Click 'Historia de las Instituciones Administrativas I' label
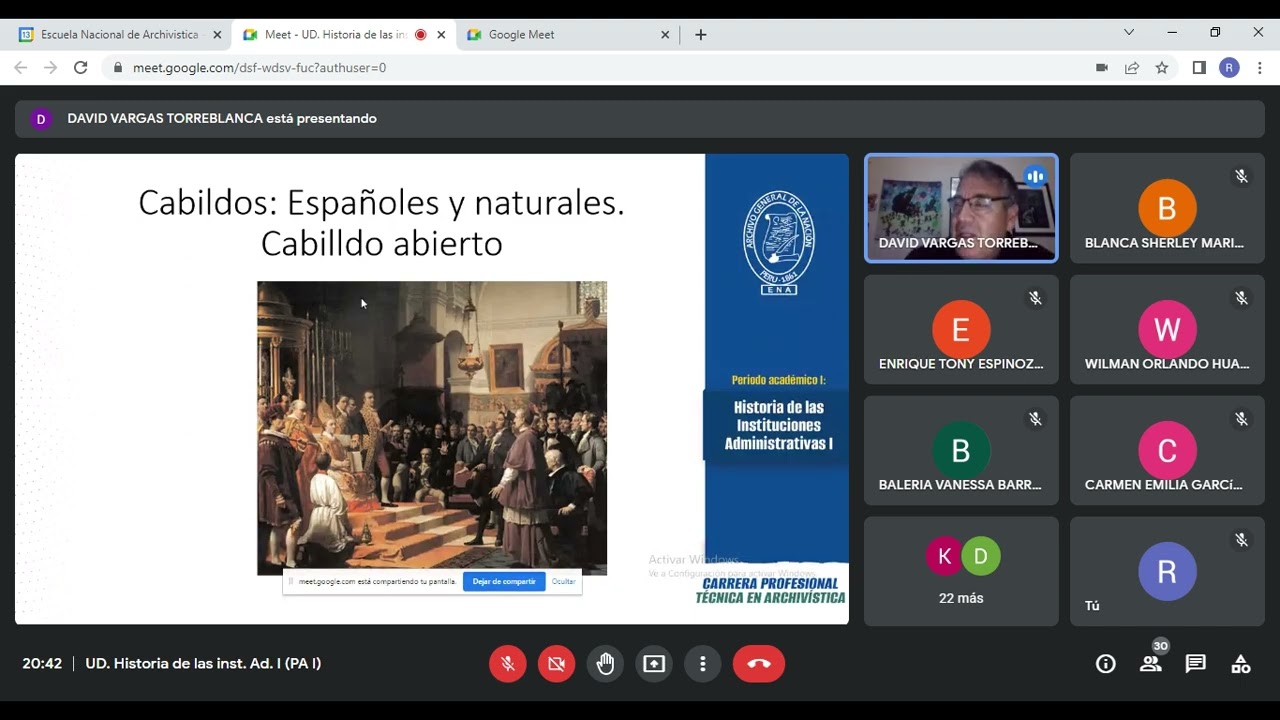 pyautogui.click(x=779, y=425)
